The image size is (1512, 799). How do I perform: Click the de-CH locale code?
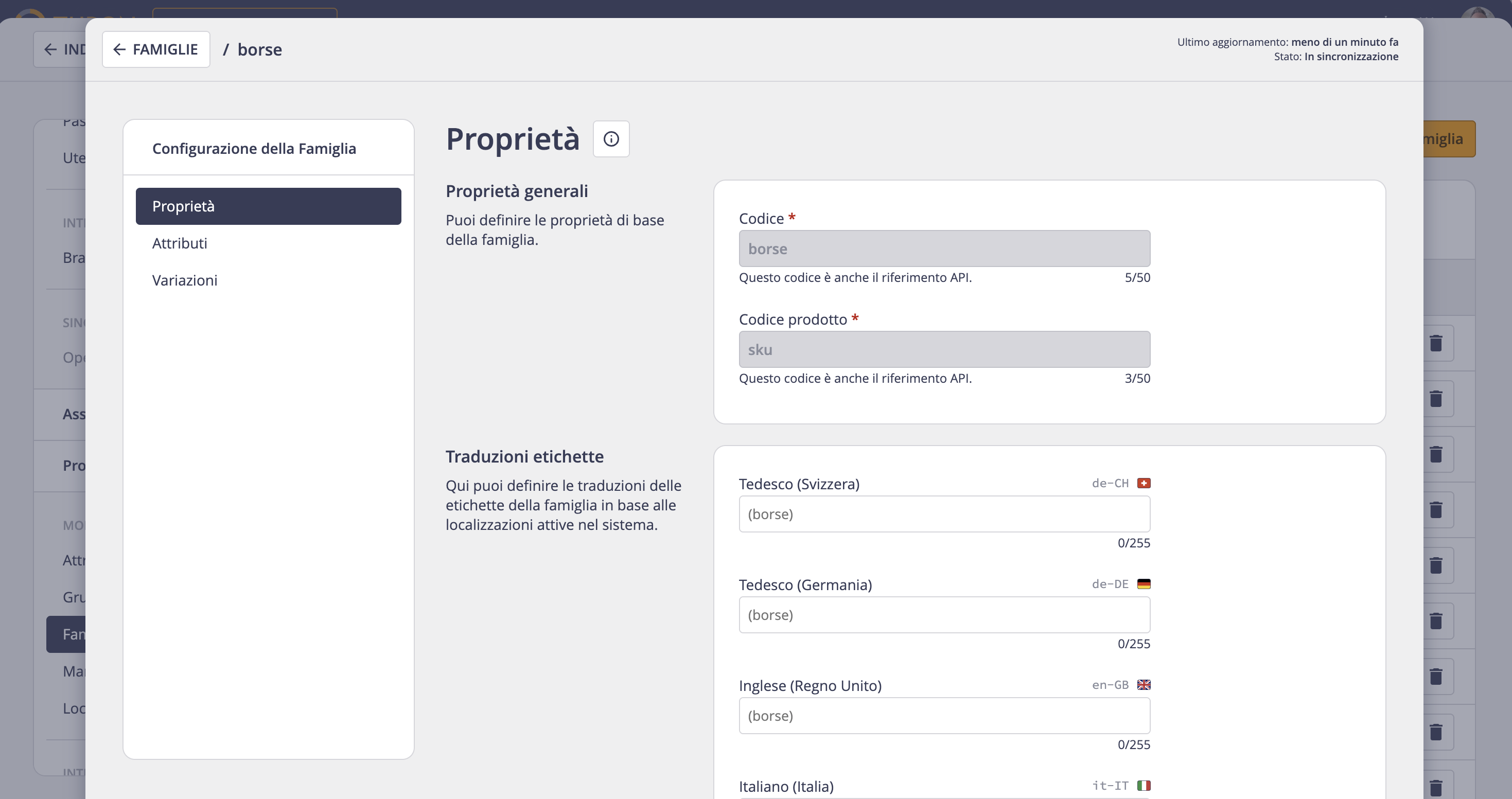click(x=1110, y=484)
